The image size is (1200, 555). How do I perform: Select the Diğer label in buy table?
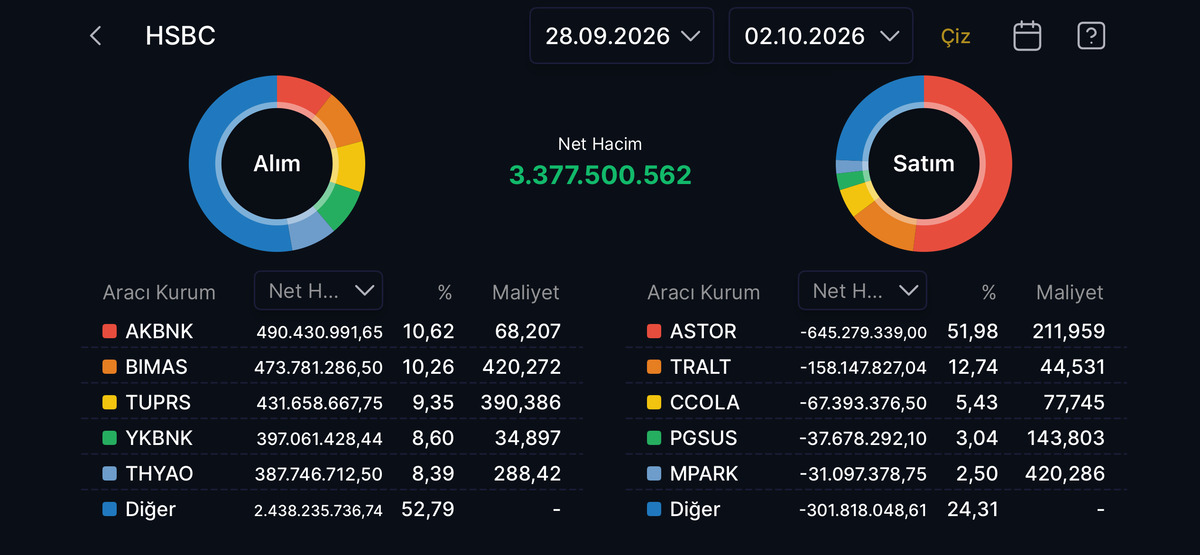(150, 509)
